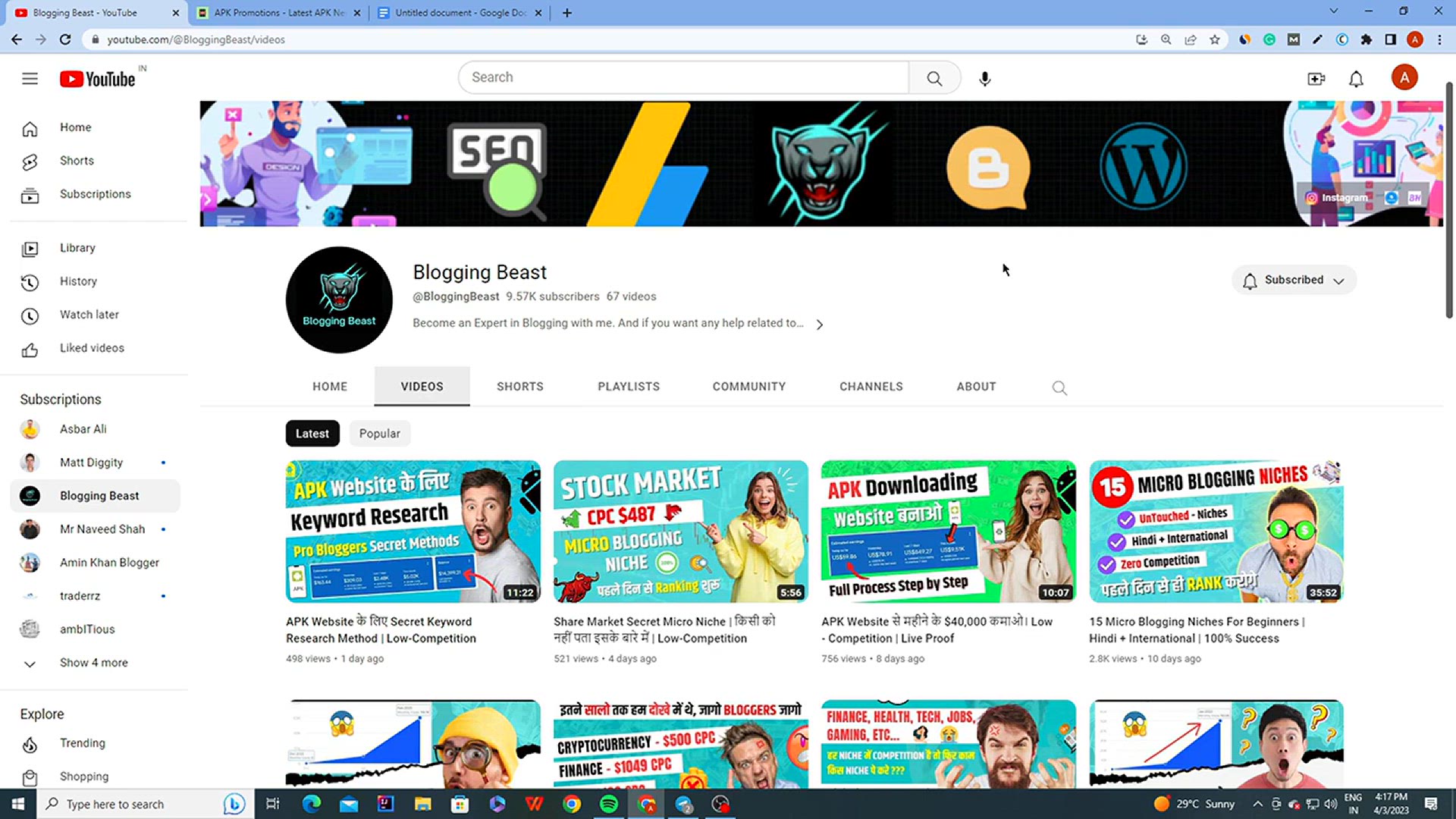This screenshot has width=1456, height=819.
Task: Open Trending in Explore section
Action: point(95,744)
